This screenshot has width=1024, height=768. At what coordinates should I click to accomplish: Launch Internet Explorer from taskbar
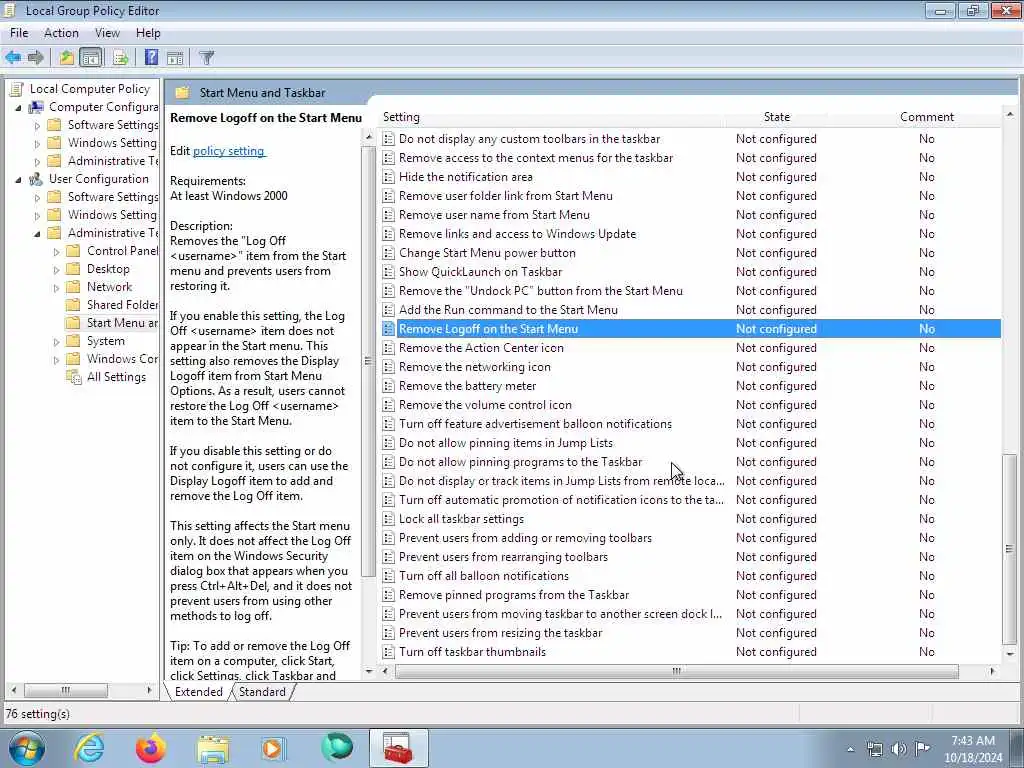coord(89,748)
